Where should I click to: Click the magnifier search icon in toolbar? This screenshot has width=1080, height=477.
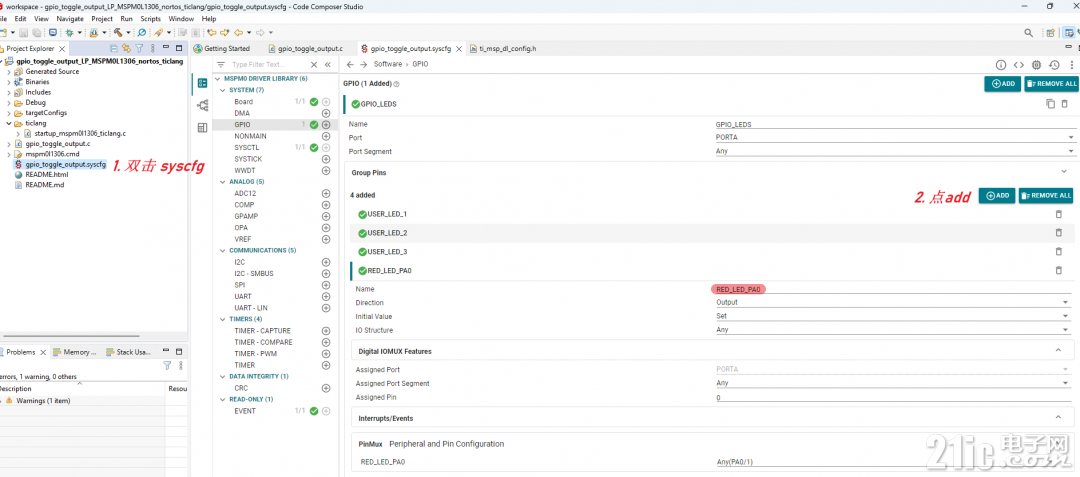1028,32
